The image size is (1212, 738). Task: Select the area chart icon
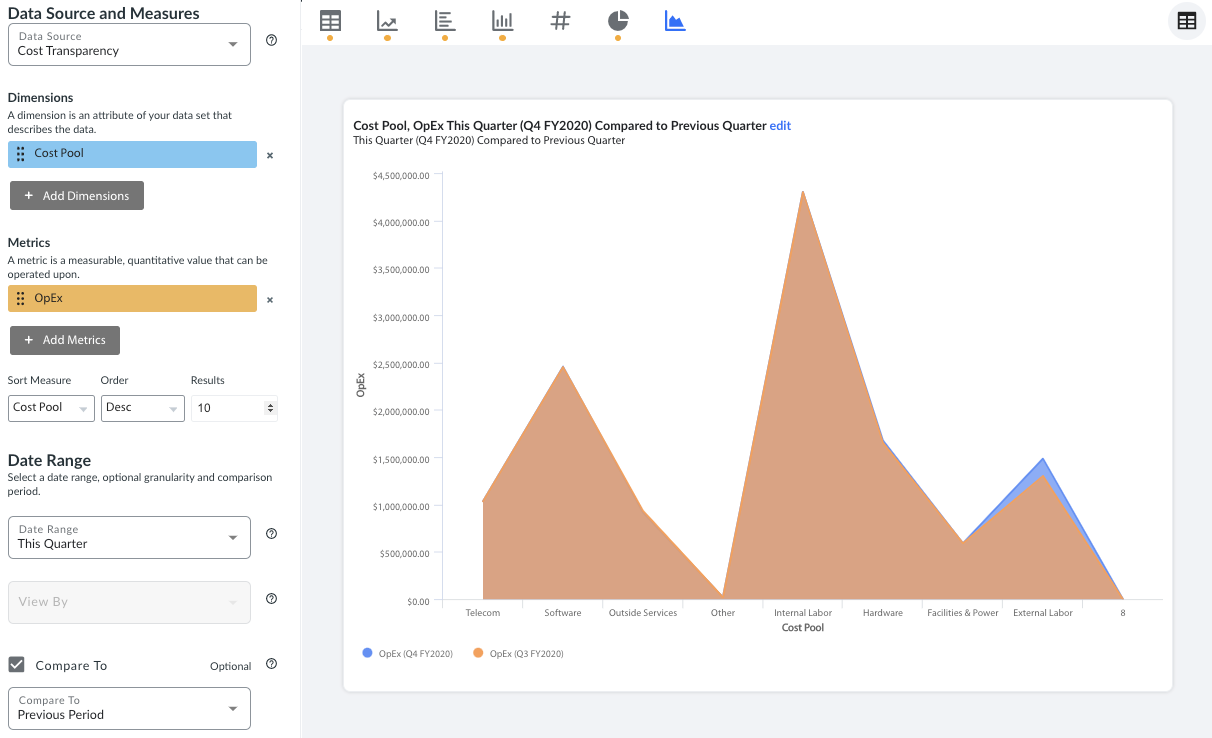(675, 21)
